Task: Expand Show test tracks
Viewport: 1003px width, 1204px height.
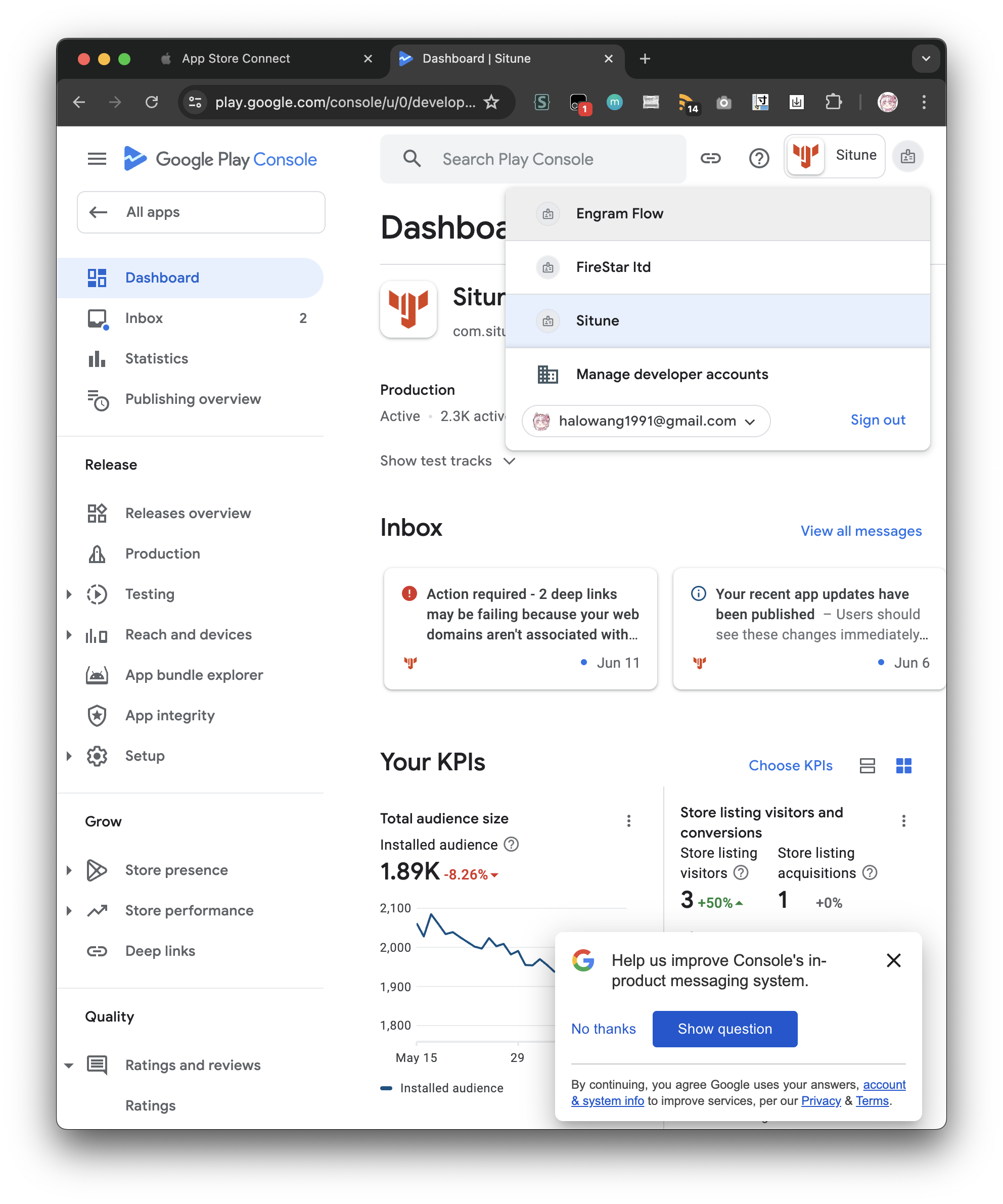Action: [448, 461]
